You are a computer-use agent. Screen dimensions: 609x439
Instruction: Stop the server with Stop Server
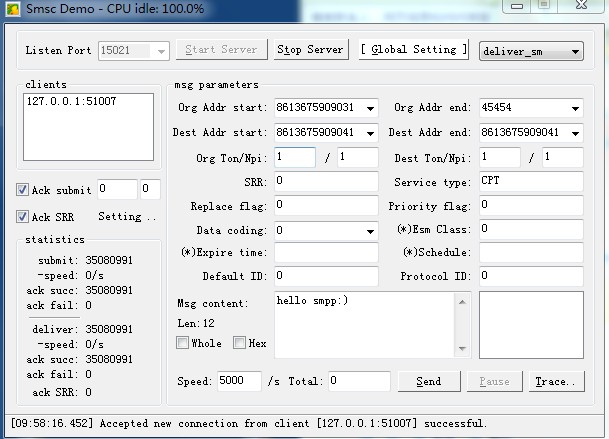pos(310,50)
